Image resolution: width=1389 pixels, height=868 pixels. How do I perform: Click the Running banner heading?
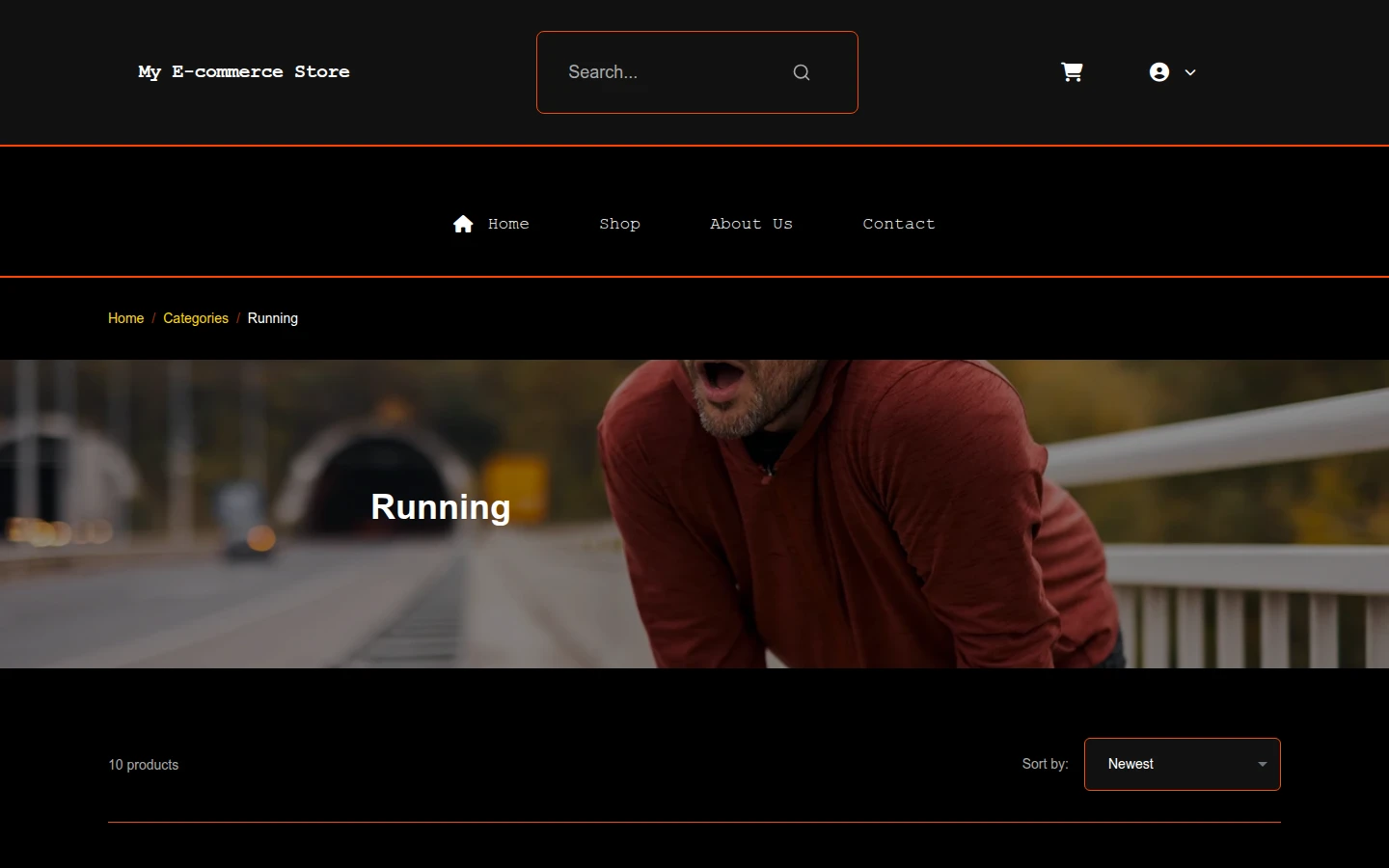tap(441, 507)
